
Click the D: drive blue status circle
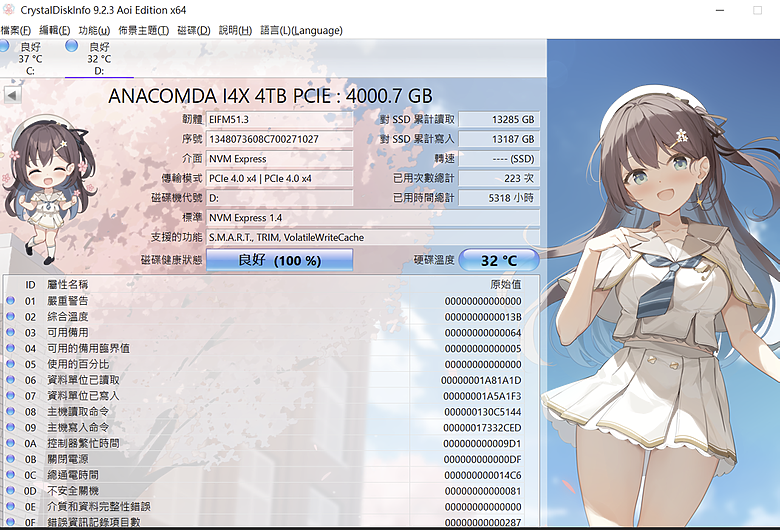click(x=72, y=46)
